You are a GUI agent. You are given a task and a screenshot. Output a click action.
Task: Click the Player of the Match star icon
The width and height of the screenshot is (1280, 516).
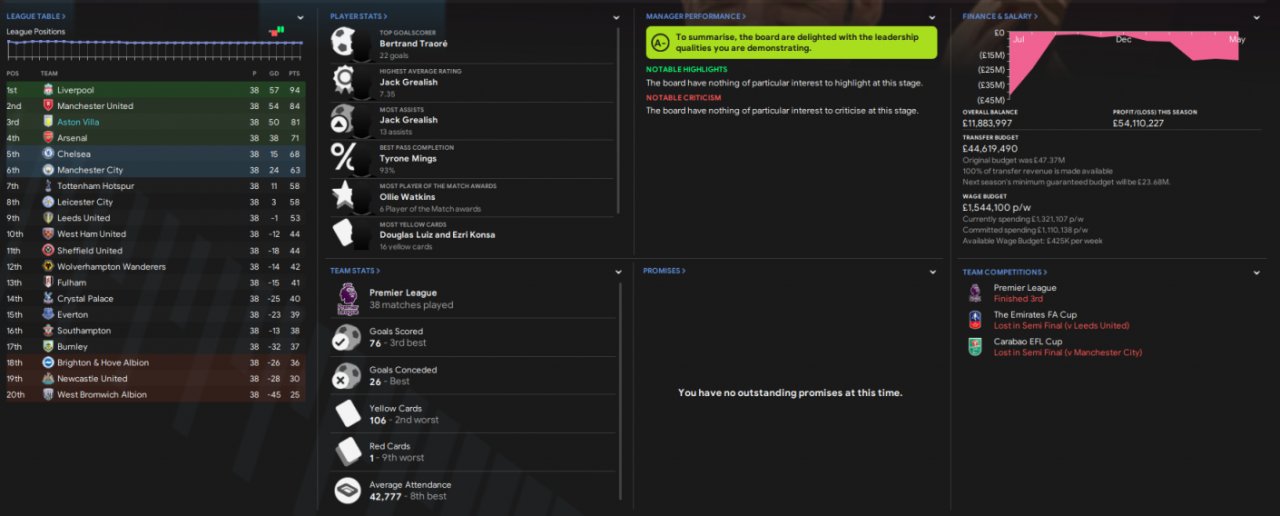tap(344, 195)
